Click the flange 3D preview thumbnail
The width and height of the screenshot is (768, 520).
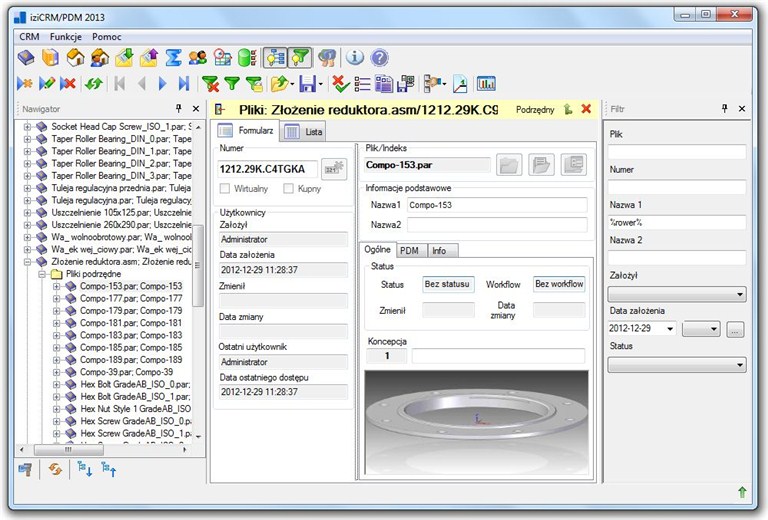click(x=476, y=423)
